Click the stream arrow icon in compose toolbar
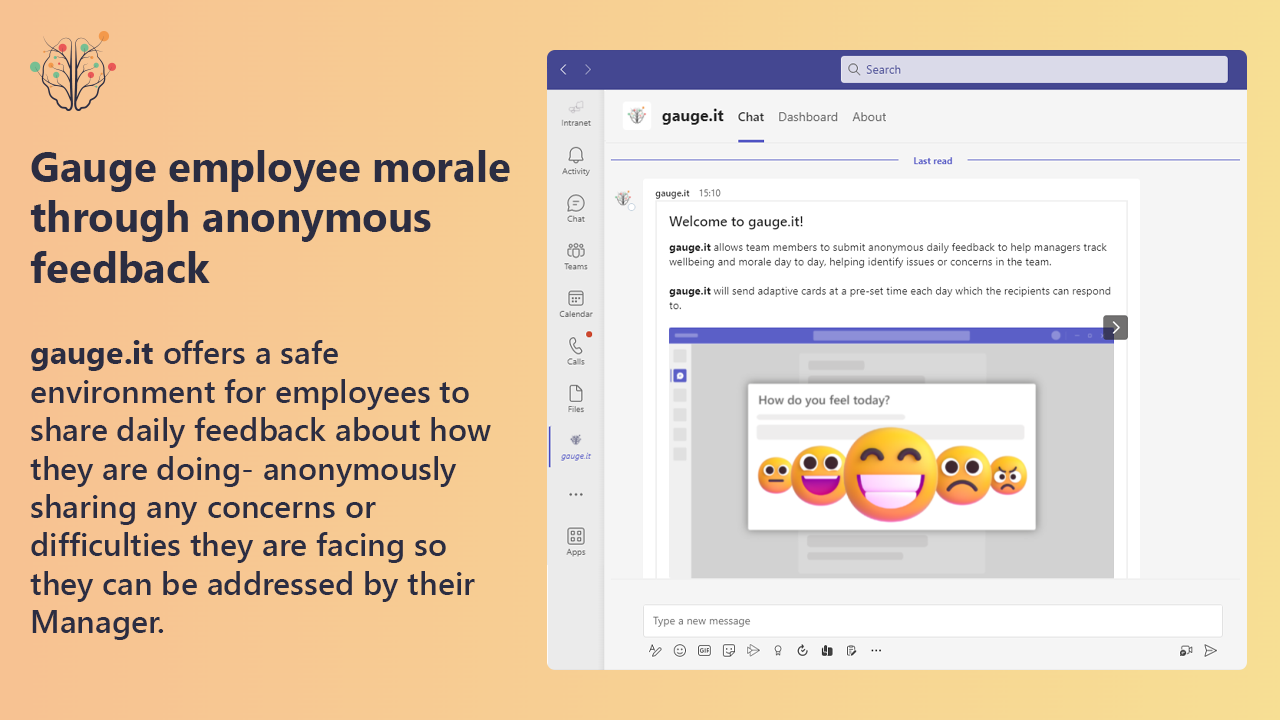 tap(753, 650)
